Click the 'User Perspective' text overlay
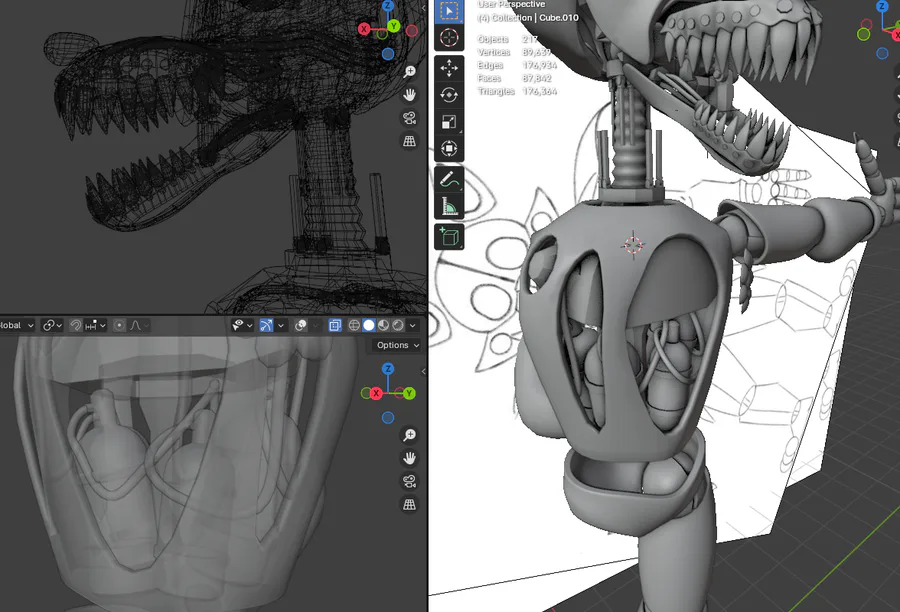This screenshot has width=900, height=612. [511, 5]
